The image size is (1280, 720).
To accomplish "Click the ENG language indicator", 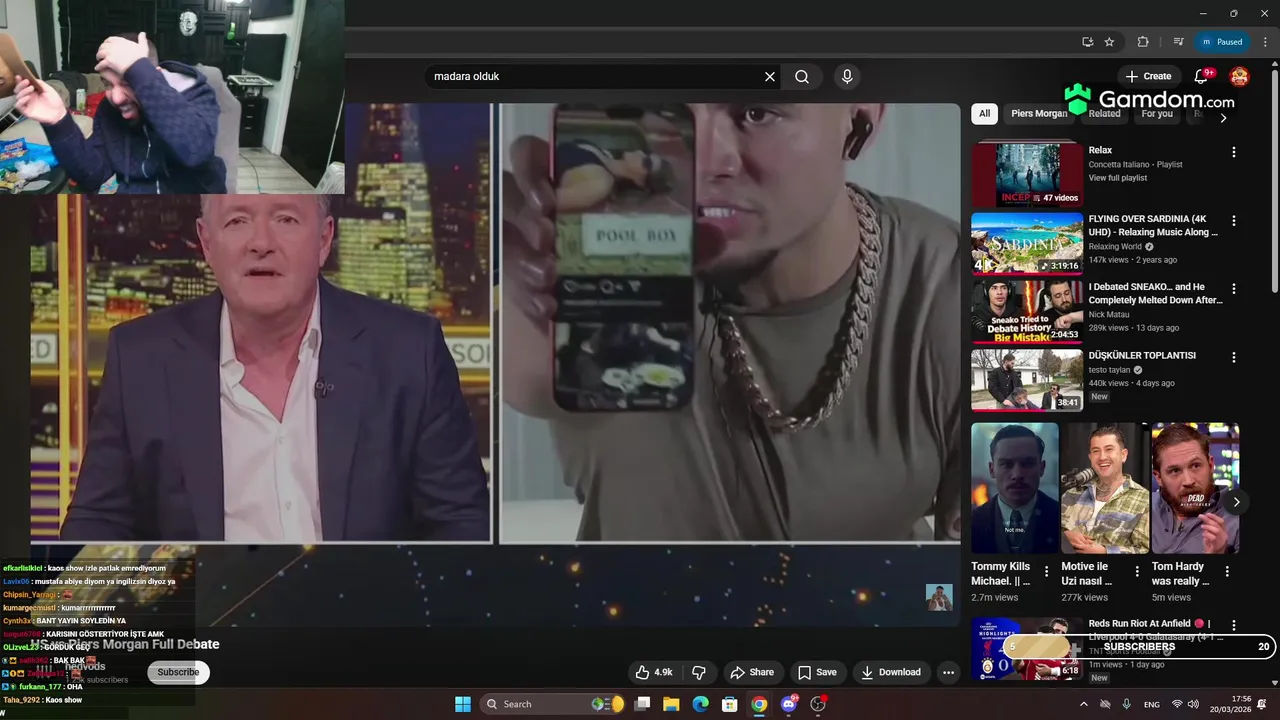I will [x=1152, y=704].
